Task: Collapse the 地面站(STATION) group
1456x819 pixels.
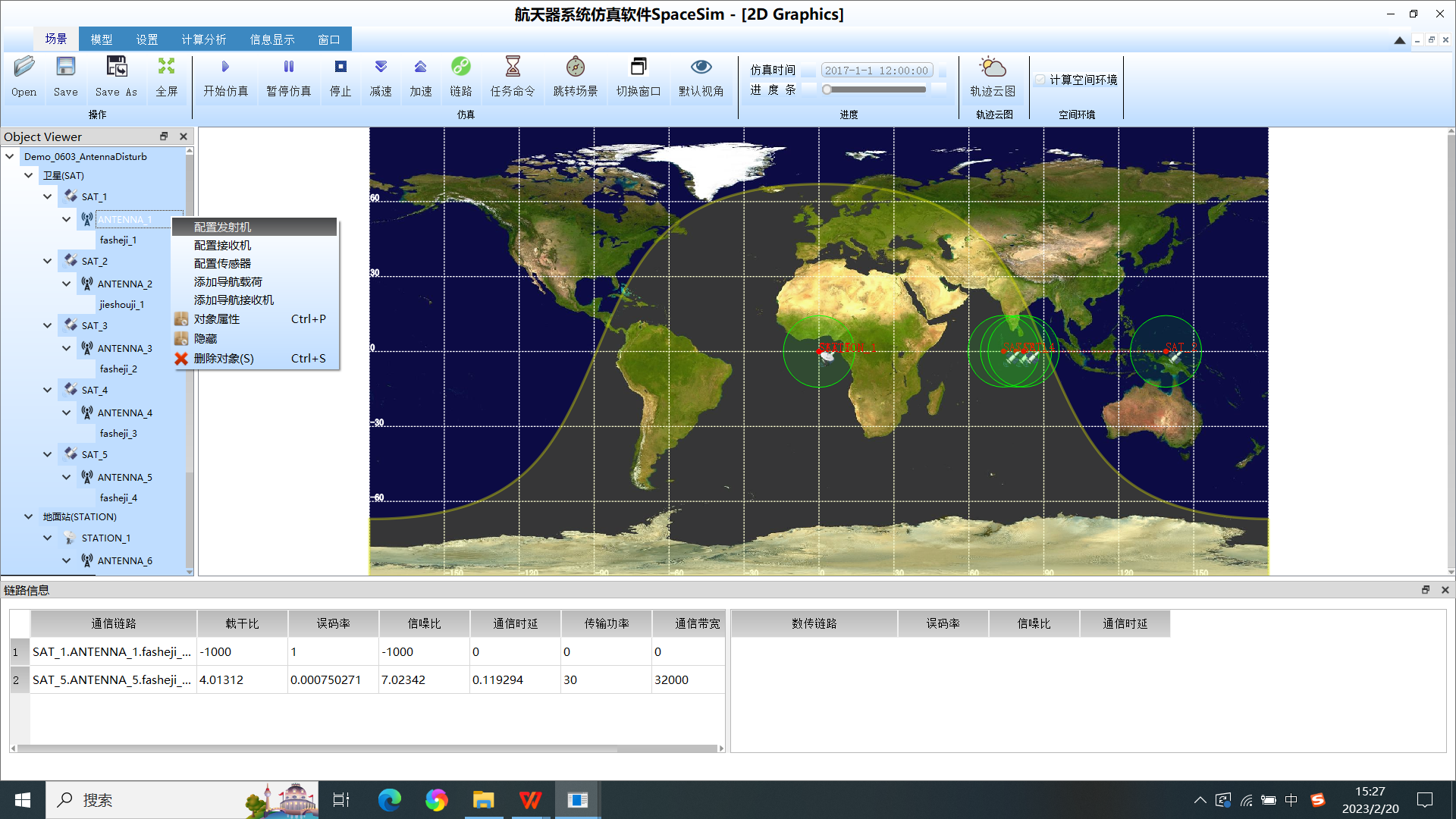Action: tap(28, 516)
